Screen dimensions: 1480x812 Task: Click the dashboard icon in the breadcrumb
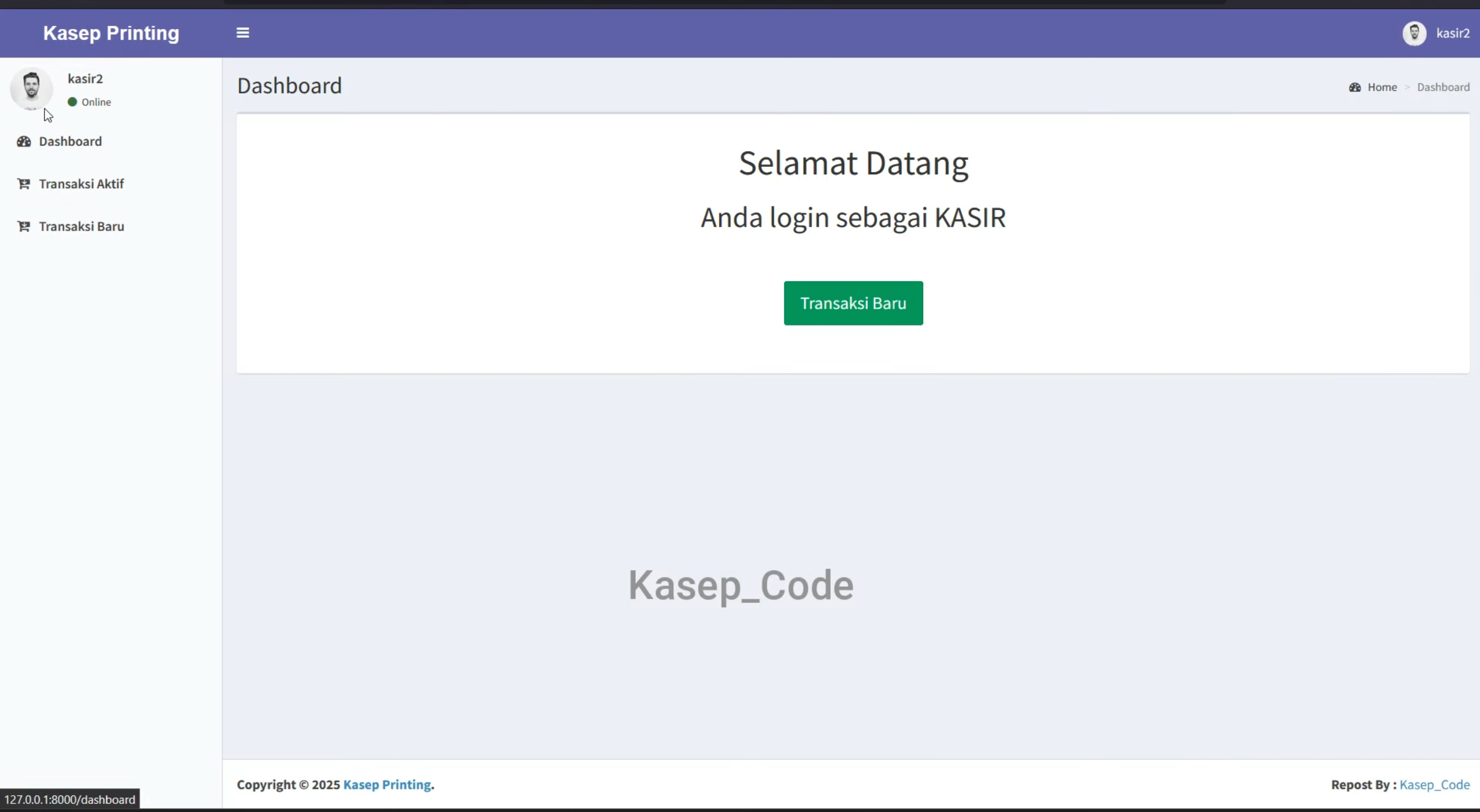(x=1355, y=87)
